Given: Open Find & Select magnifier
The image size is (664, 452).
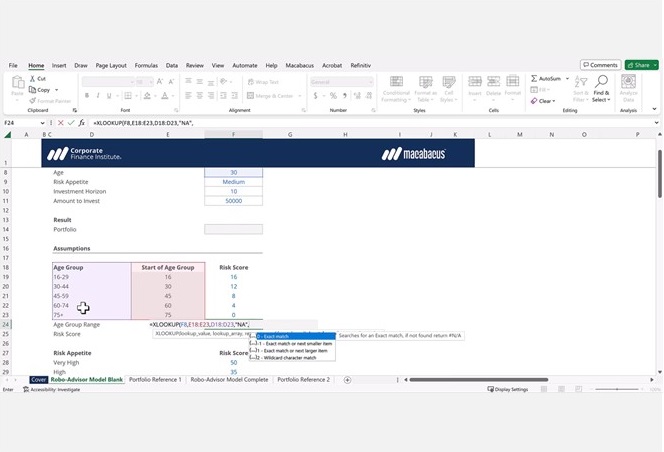Looking at the screenshot, I should [x=601, y=89].
